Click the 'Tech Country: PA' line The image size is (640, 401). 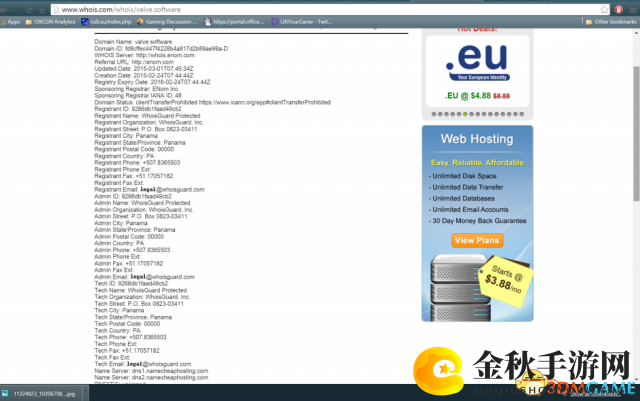point(117,330)
